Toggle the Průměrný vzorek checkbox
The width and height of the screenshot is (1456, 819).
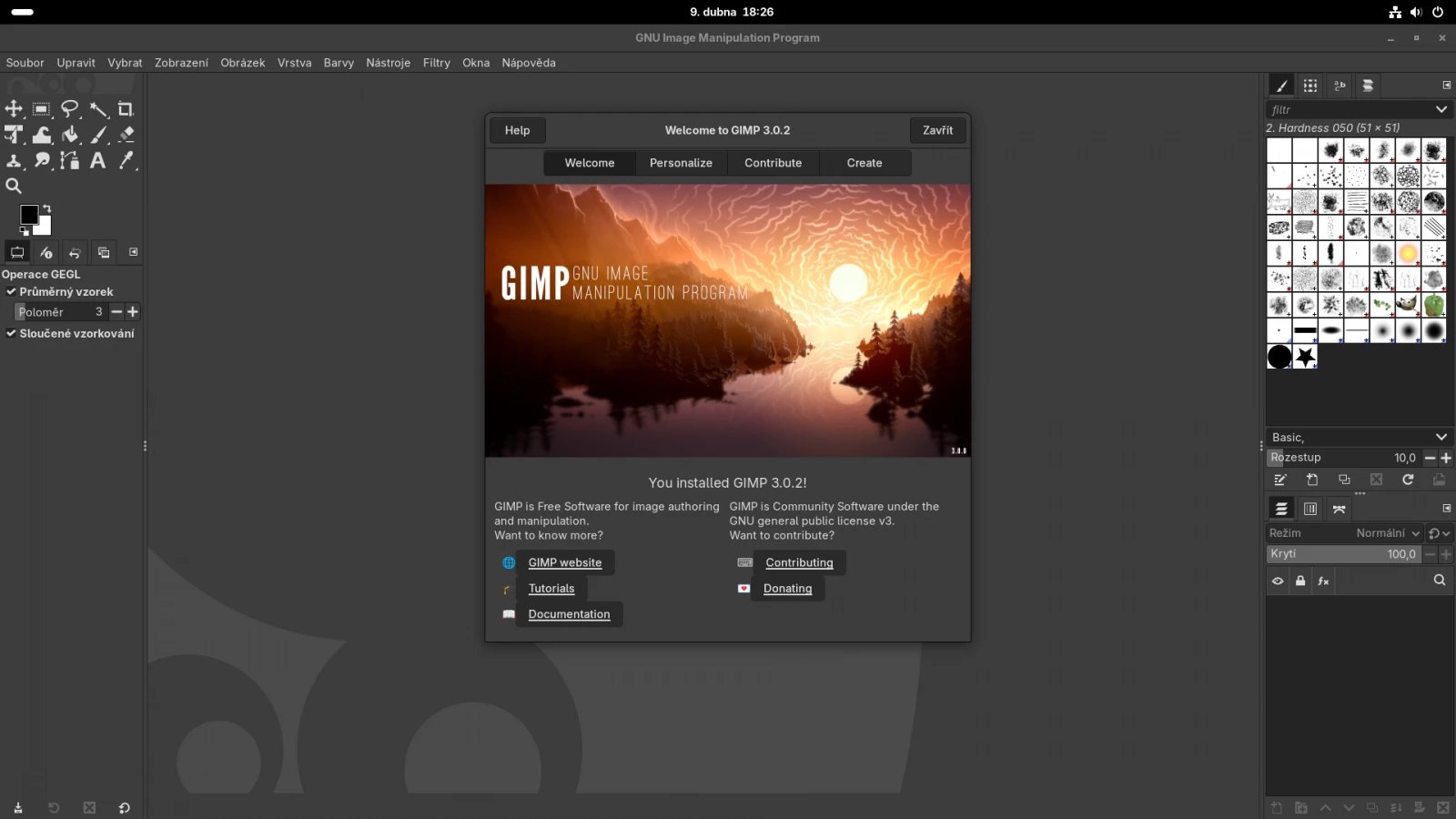[11, 292]
